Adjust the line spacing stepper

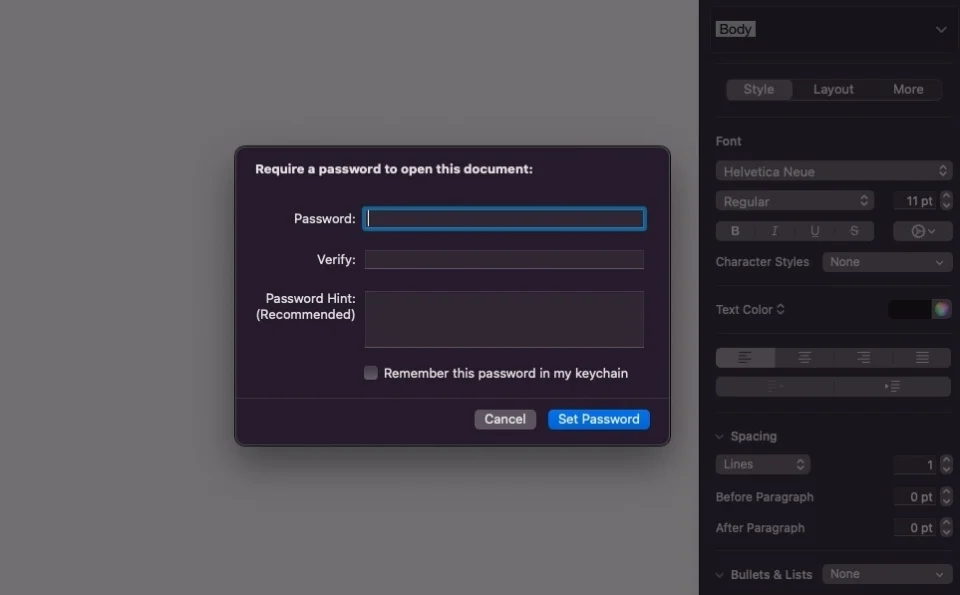pos(946,465)
